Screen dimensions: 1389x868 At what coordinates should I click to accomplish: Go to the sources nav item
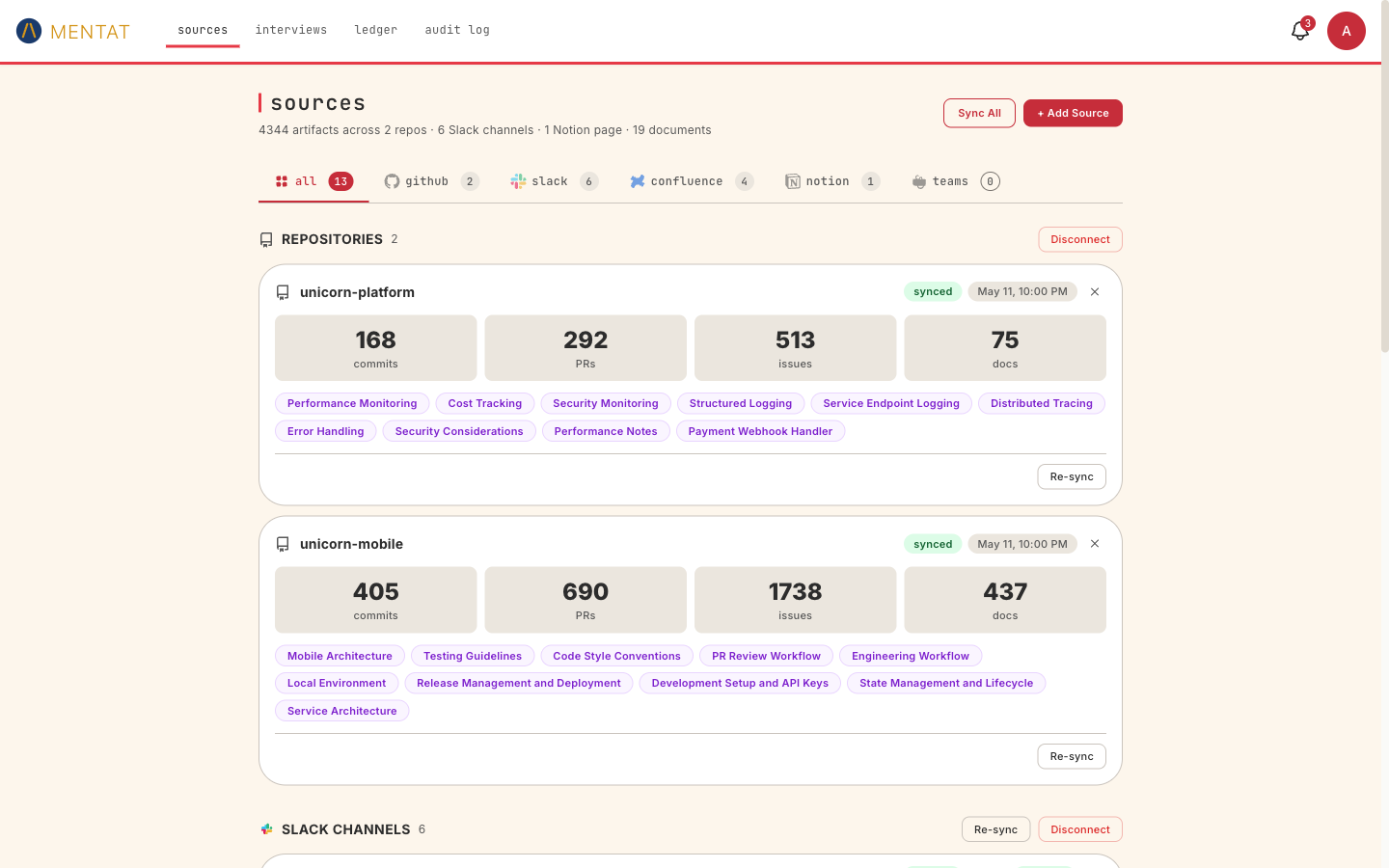[203, 30]
